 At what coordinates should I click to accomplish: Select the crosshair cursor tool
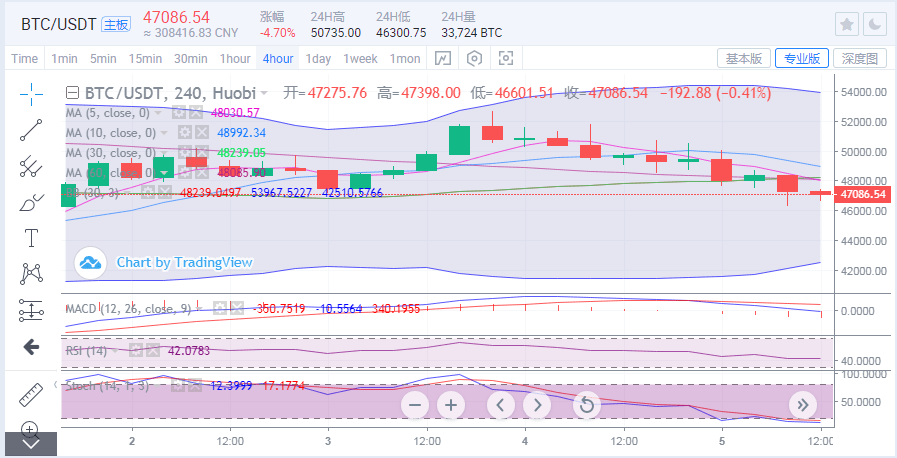[x=31, y=94]
